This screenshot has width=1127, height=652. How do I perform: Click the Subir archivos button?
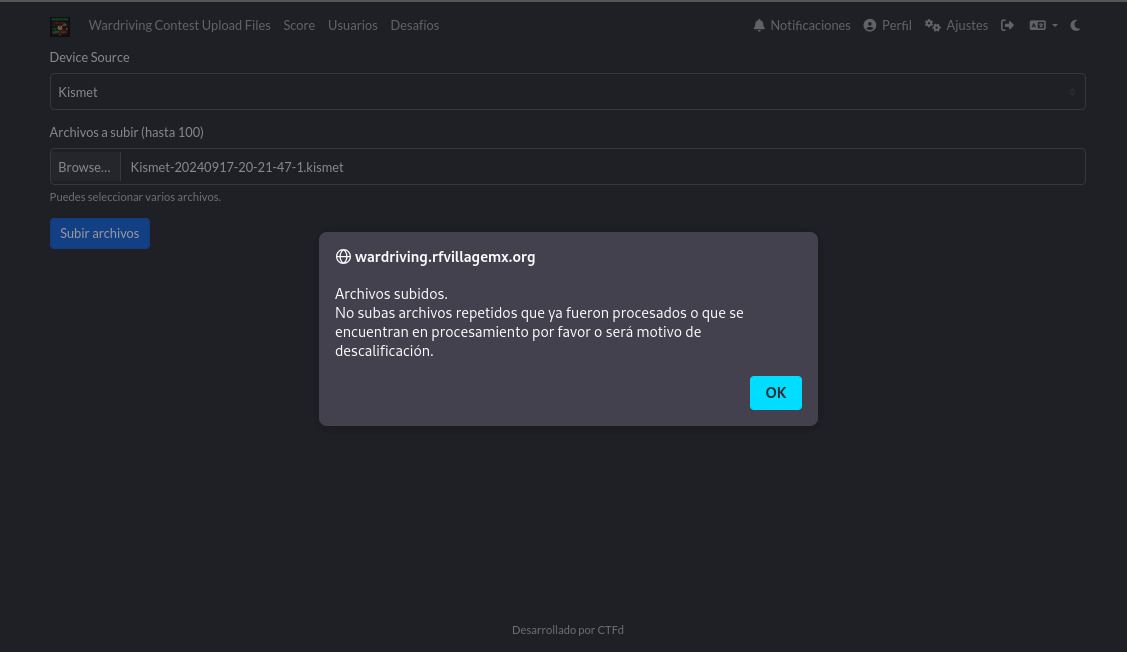[x=99, y=233]
